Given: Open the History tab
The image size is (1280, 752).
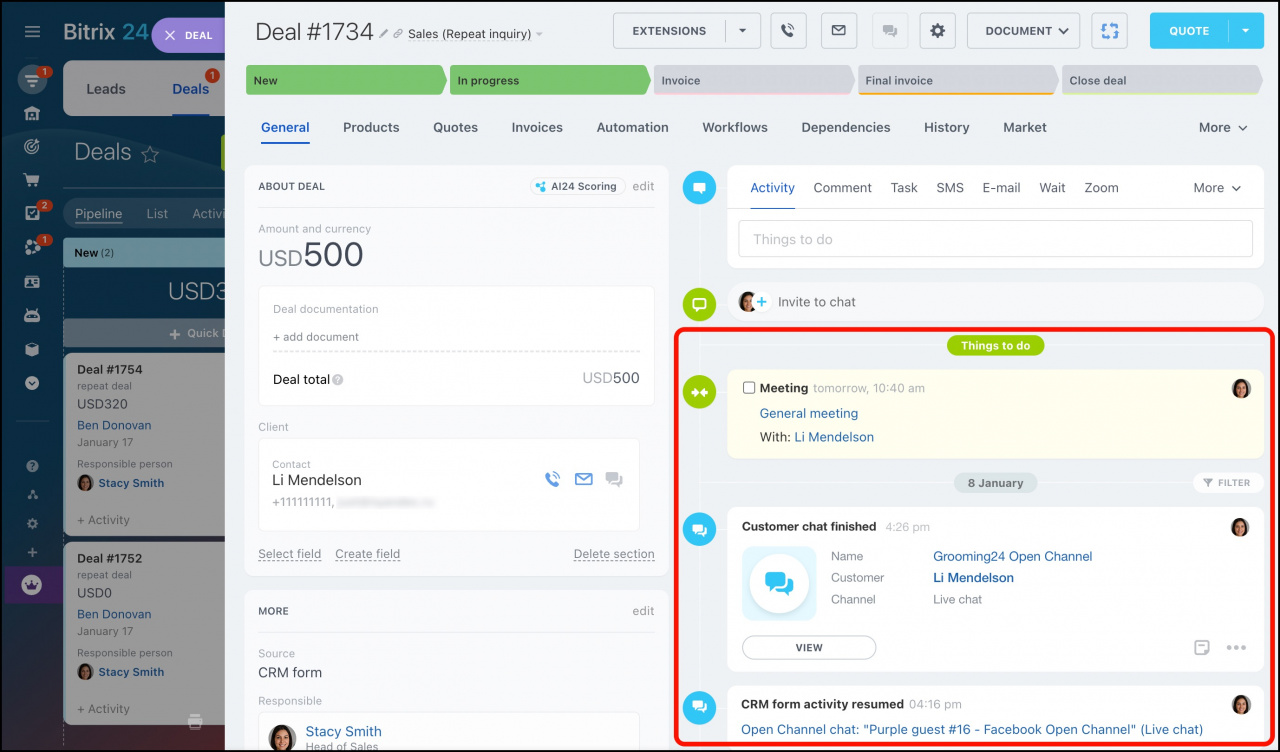Looking at the screenshot, I should click(946, 127).
